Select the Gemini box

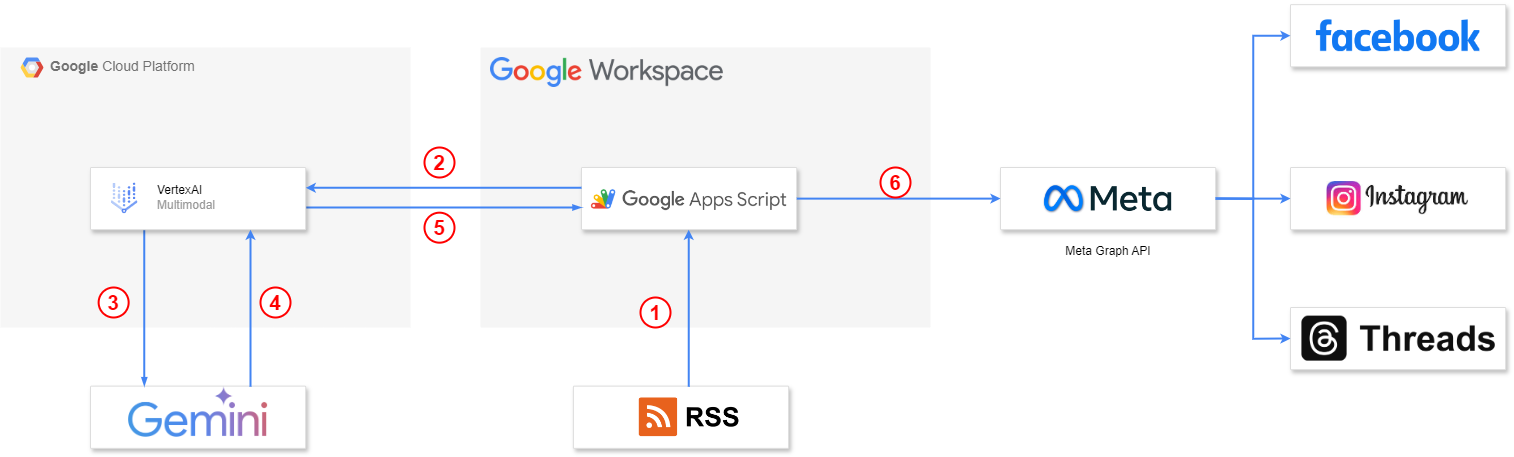[x=198, y=417]
